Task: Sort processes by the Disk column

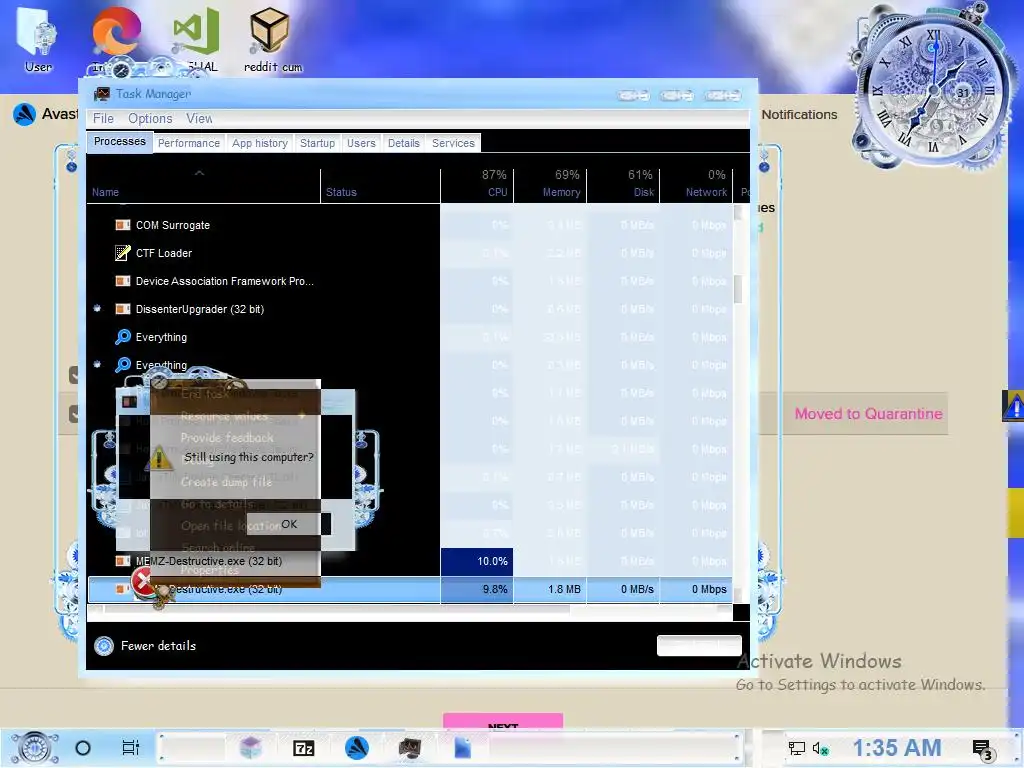Action: coord(624,184)
